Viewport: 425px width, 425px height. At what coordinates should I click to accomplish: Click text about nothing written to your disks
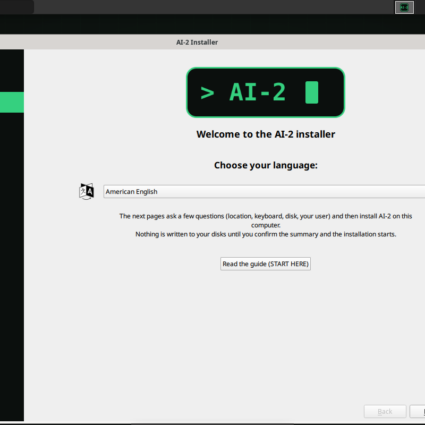click(x=266, y=234)
